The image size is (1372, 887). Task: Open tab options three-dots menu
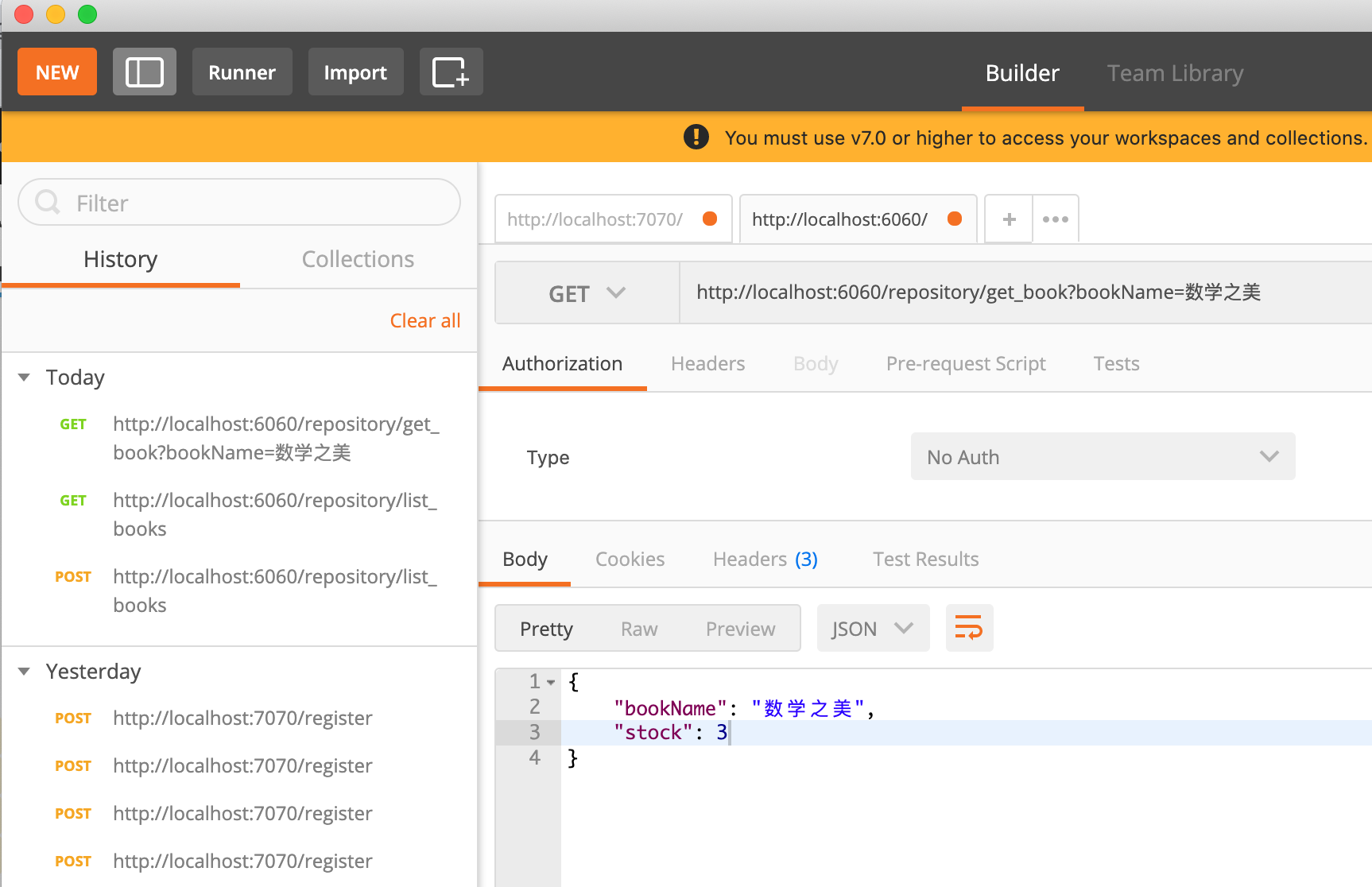tap(1056, 219)
